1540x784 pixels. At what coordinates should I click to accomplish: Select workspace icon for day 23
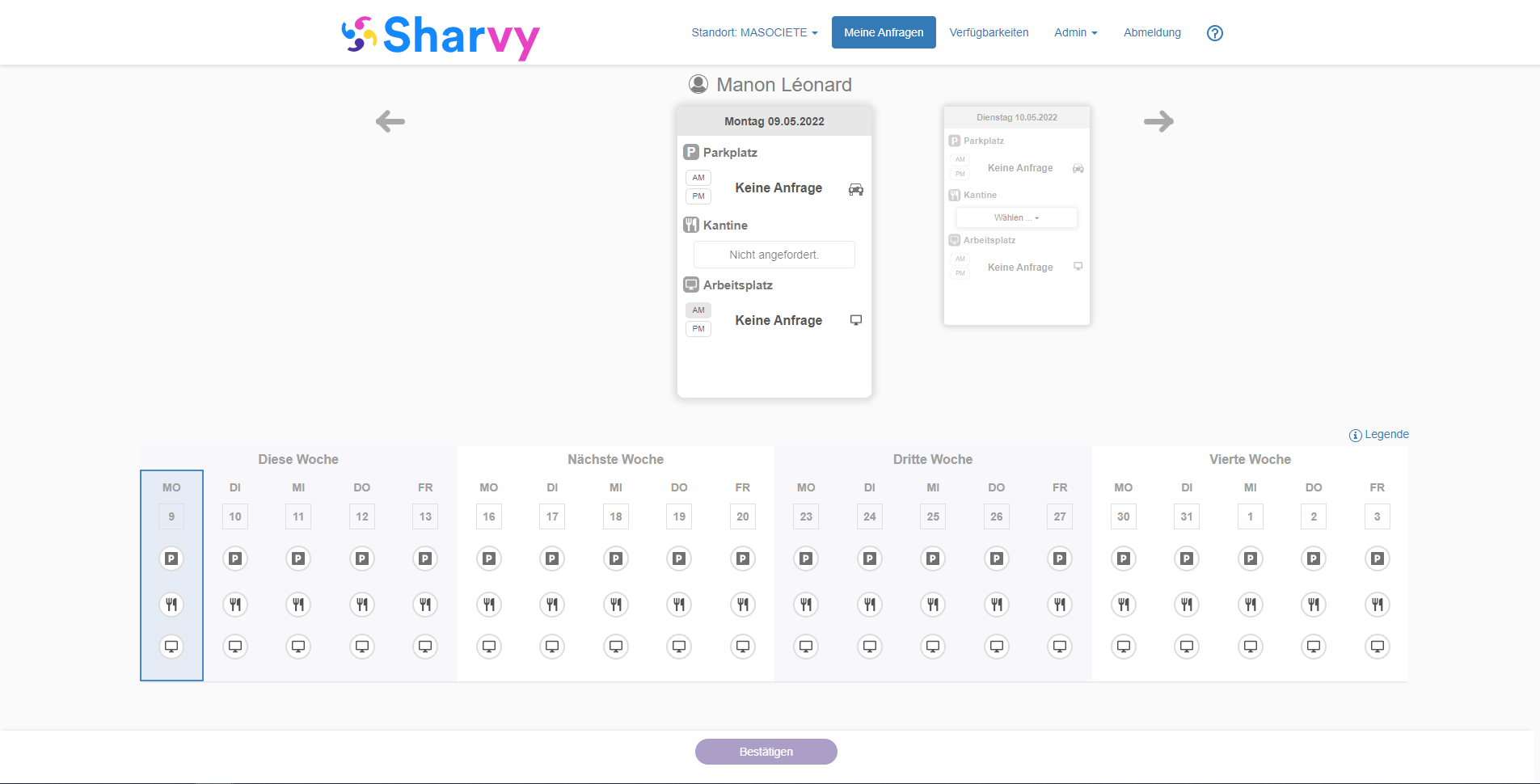coord(806,647)
